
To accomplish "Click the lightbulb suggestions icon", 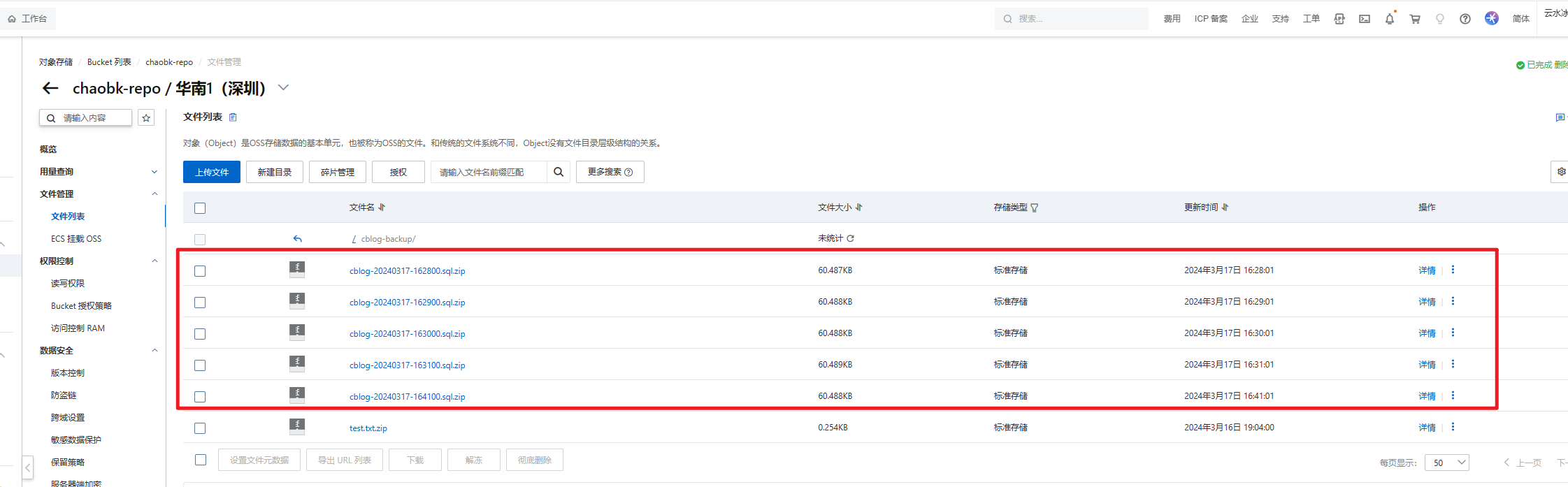I will [x=1440, y=19].
